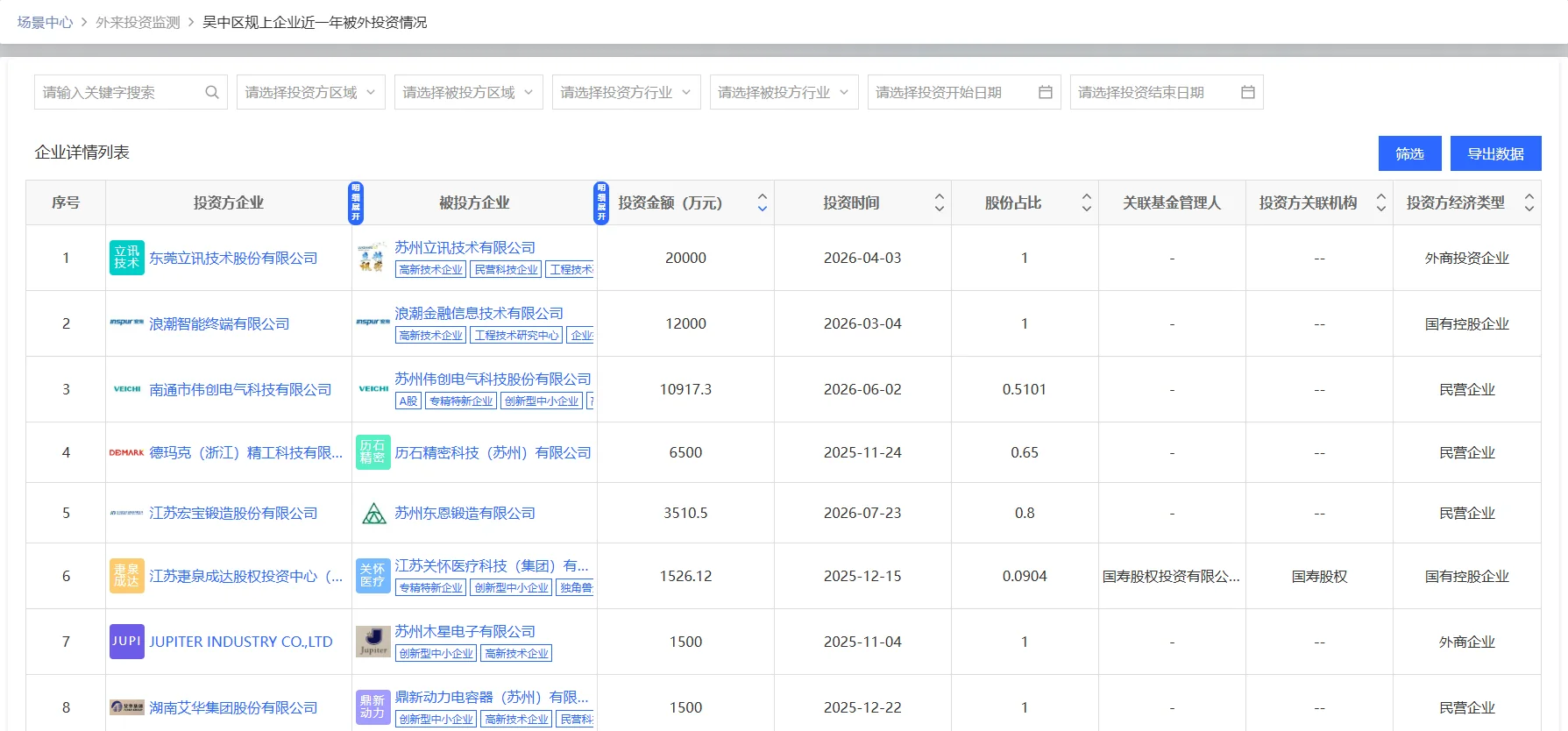Open 东莞立讯技术股份有限公司 link
Image resolution: width=1568 pixels, height=731 pixels.
click(x=233, y=258)
